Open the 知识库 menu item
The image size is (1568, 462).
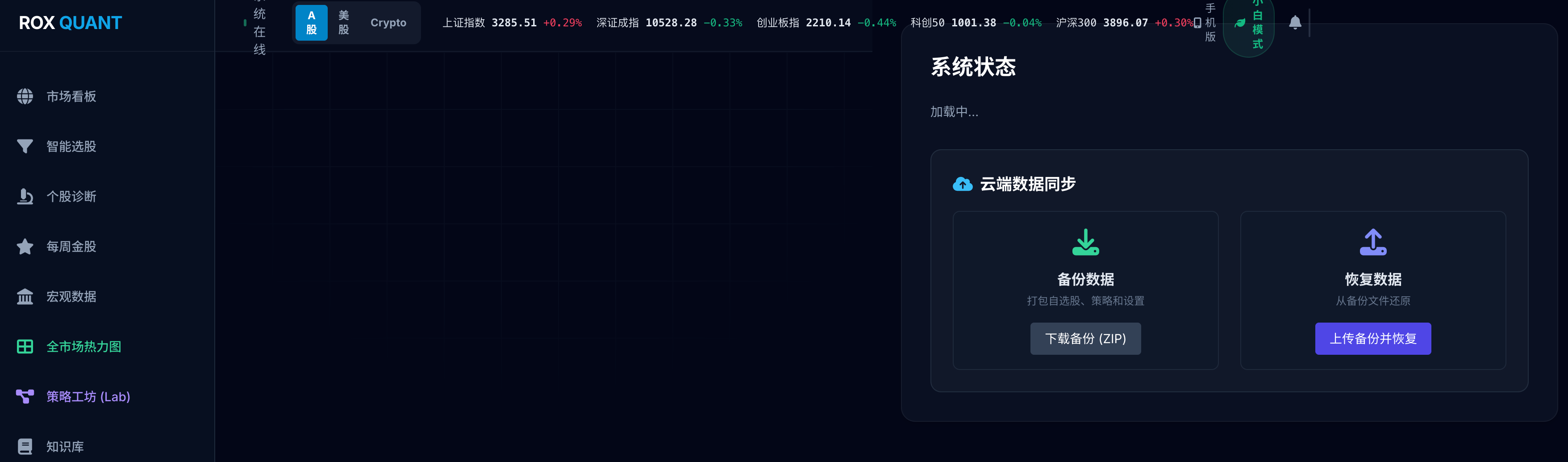65,446
